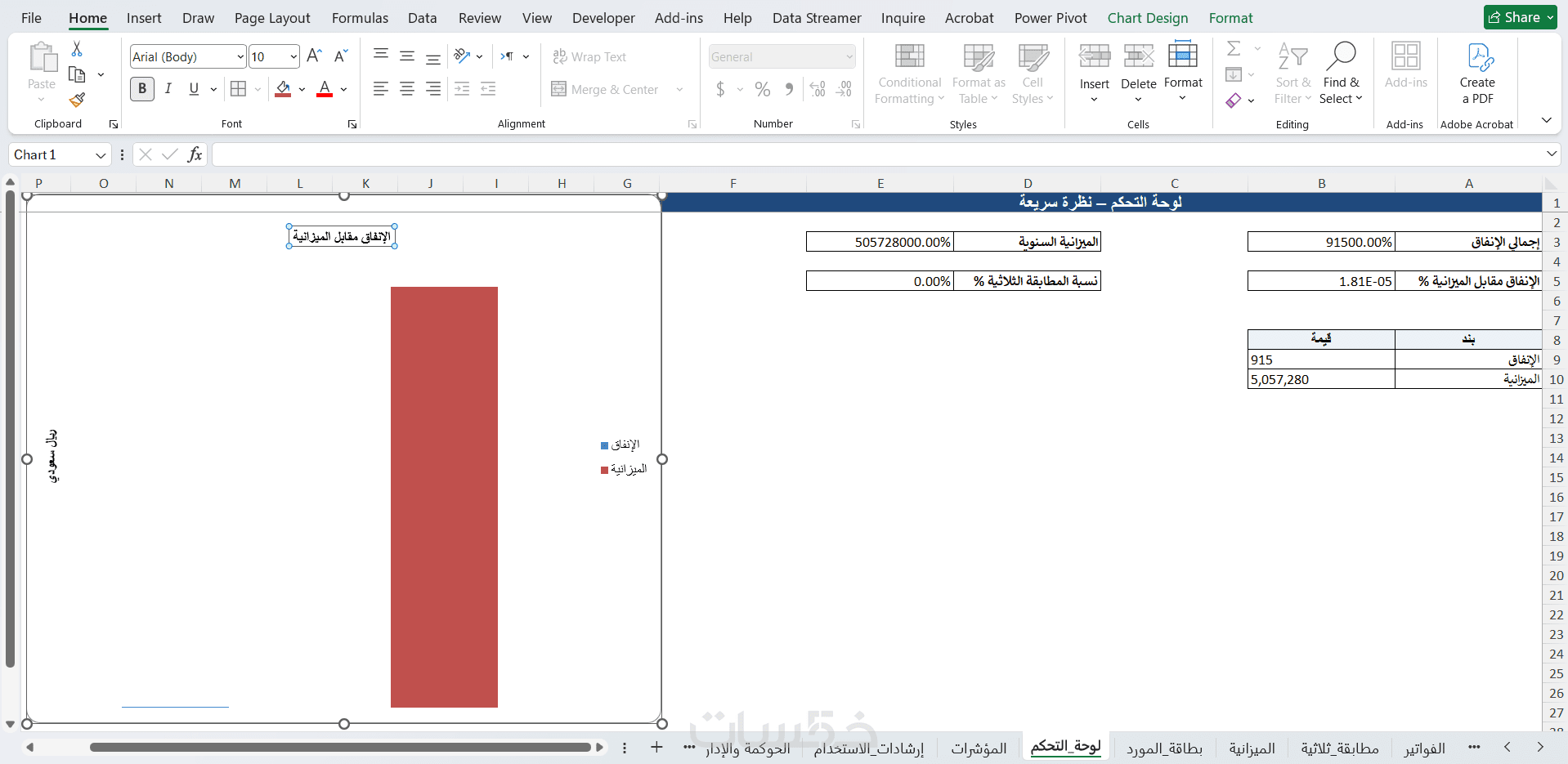Screen dimensions: 1568x764
Task: Click the horizontal scrollbar thumb
Action: click(x=340, y=747)
